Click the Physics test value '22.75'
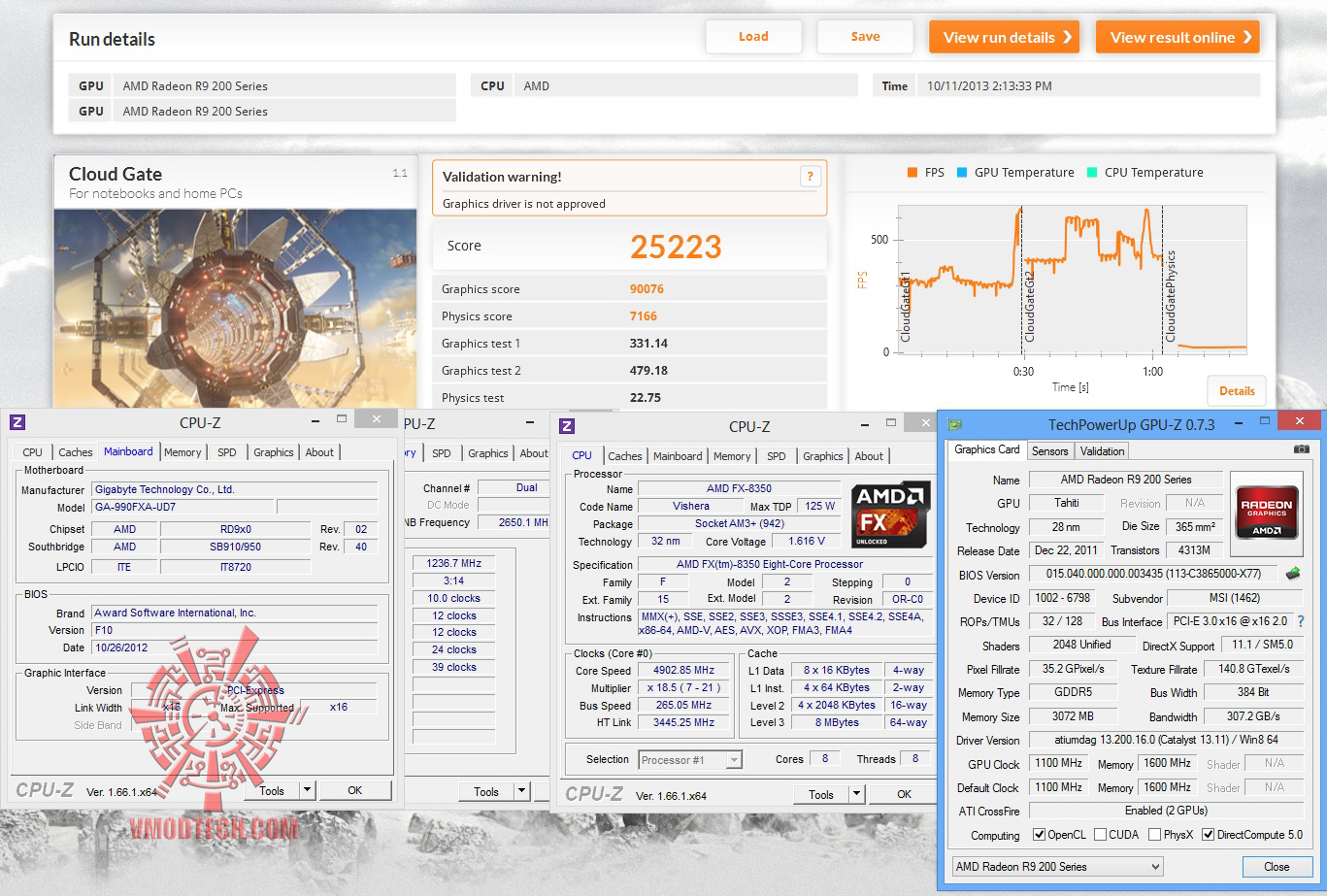This screenshot has width=1327, height=896. click(x=646, y=398)
